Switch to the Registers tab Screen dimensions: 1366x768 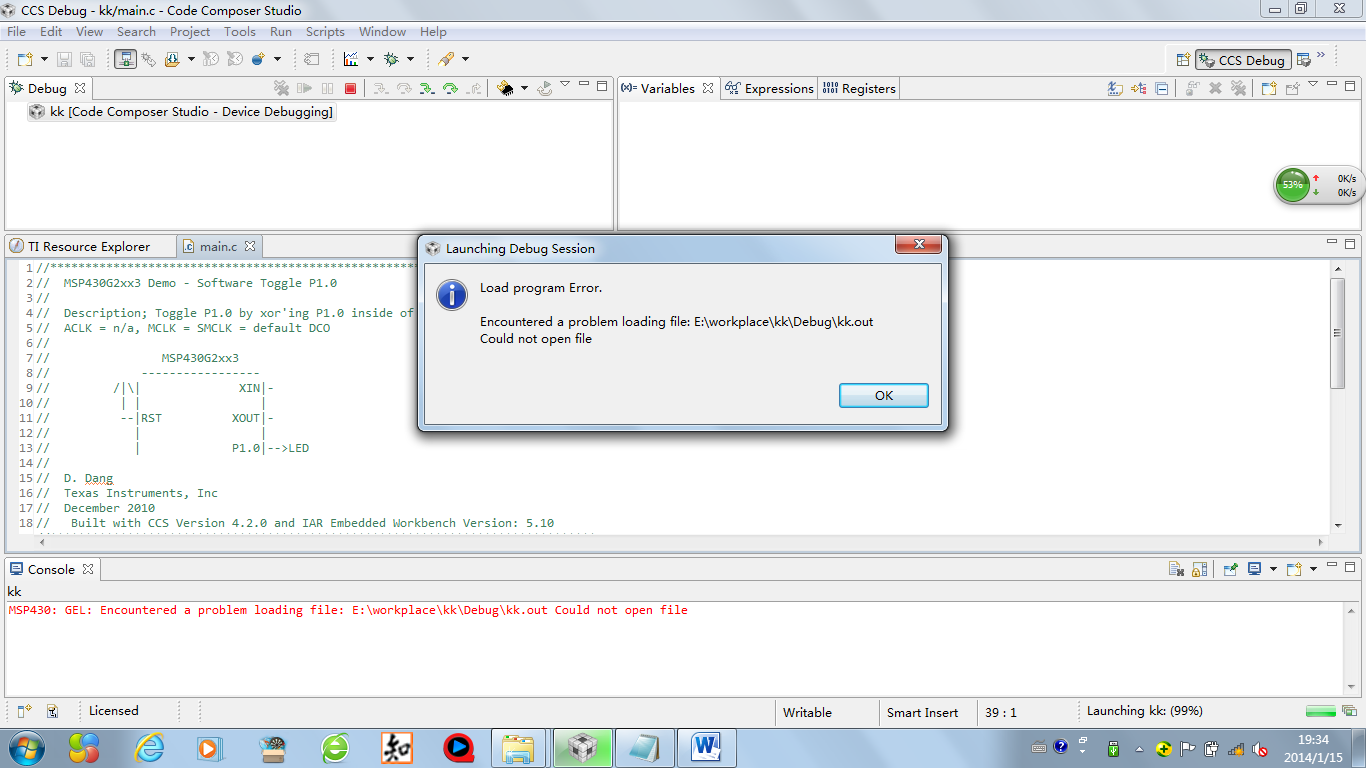pos(859,88)
